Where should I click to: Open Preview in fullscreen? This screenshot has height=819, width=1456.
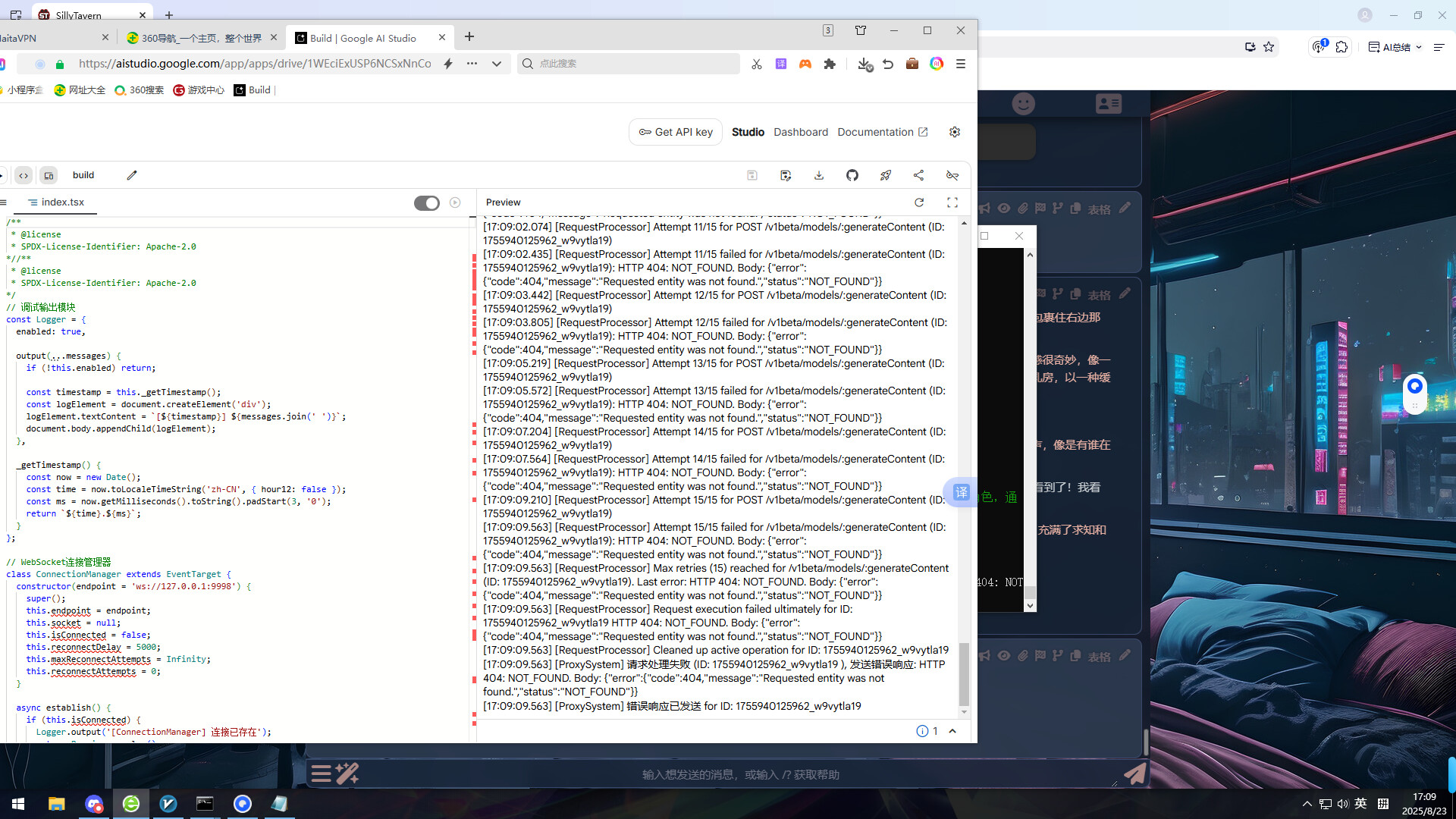point(952,202)
